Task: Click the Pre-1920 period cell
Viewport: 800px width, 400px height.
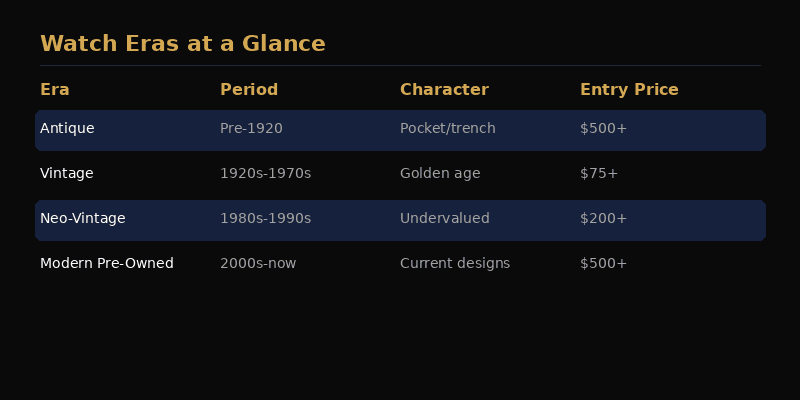Action: tap(251, 129)
